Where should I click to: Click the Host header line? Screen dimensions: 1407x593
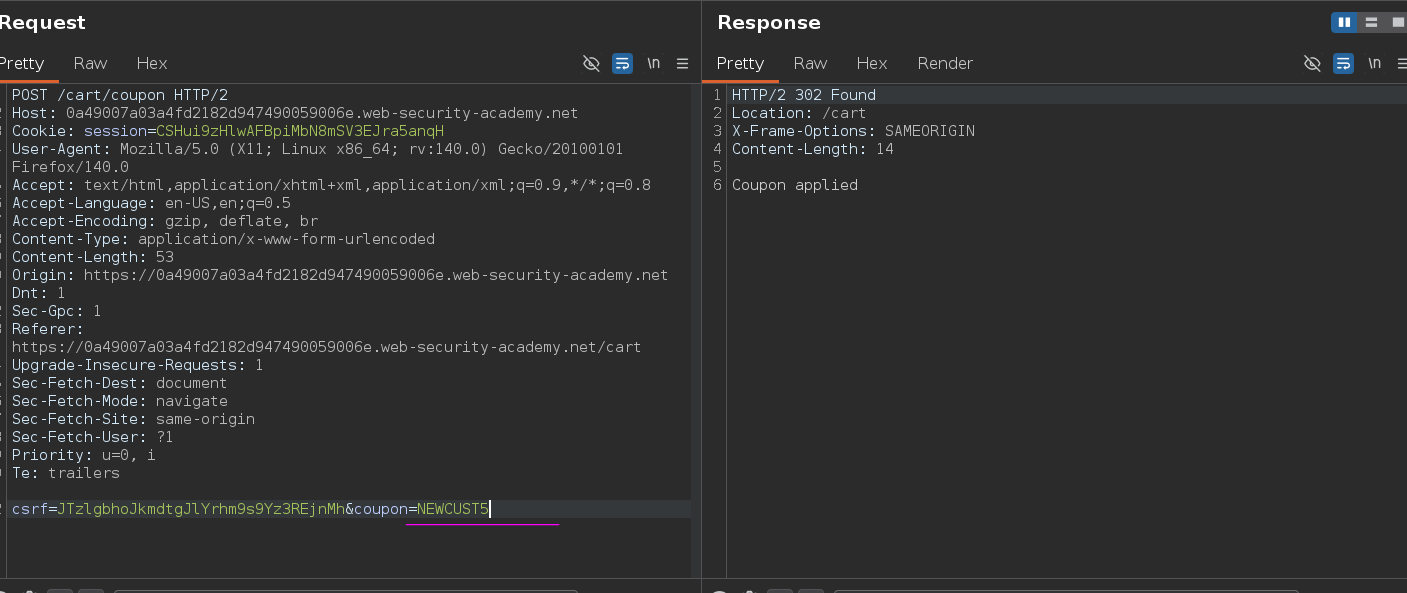[x=295, y=113]
